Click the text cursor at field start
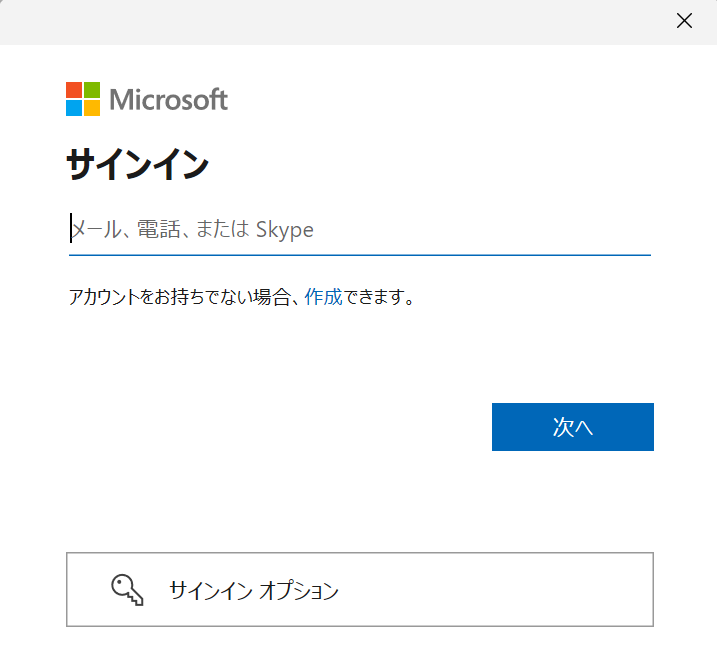The height and width of the screenshot is (653, 717). click(x=71, y=228)
